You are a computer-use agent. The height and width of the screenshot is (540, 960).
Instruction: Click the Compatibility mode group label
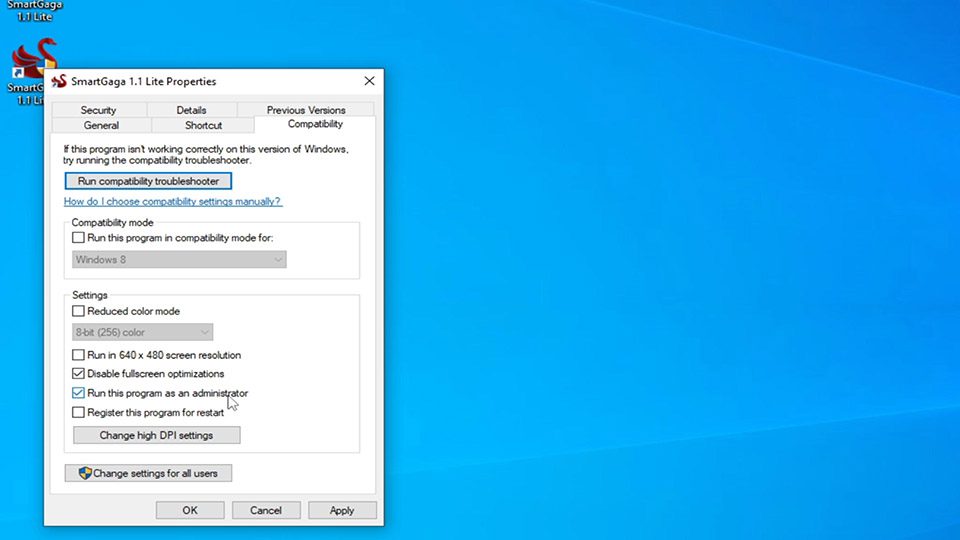113,222
